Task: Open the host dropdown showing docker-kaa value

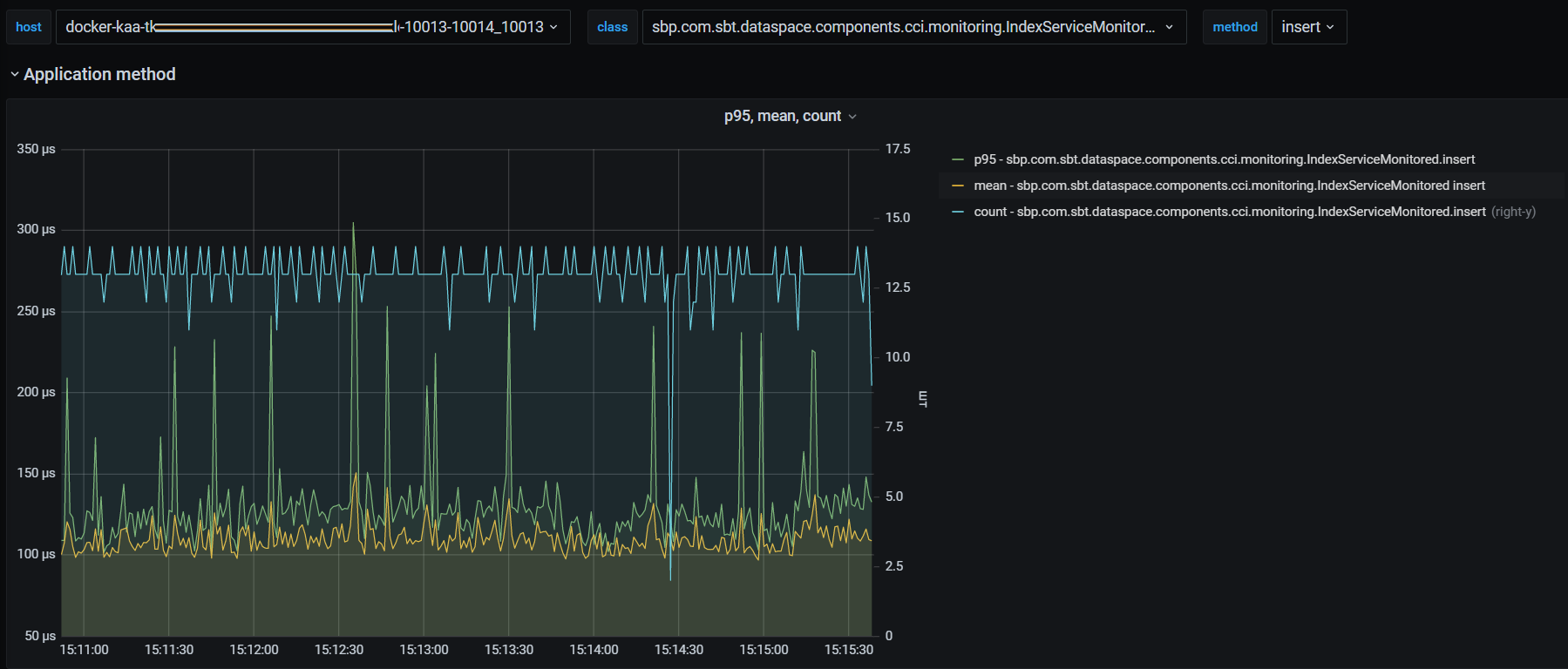Action: pos(312,27)
